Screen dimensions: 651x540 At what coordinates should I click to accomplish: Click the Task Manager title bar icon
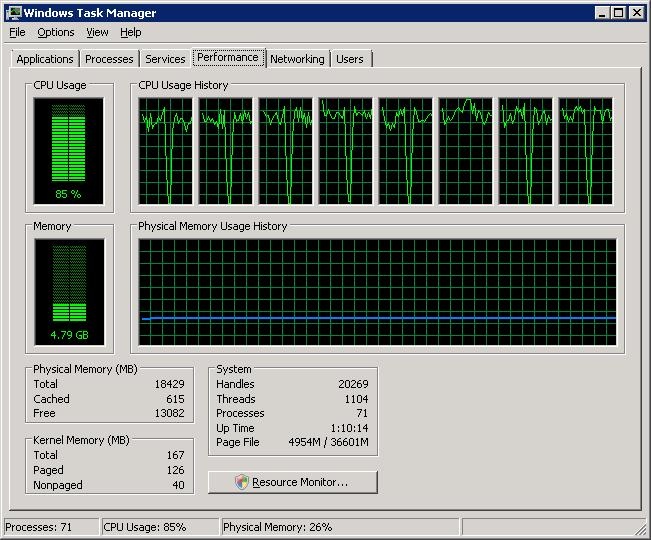pyautogui.click(x=14, y=12)
